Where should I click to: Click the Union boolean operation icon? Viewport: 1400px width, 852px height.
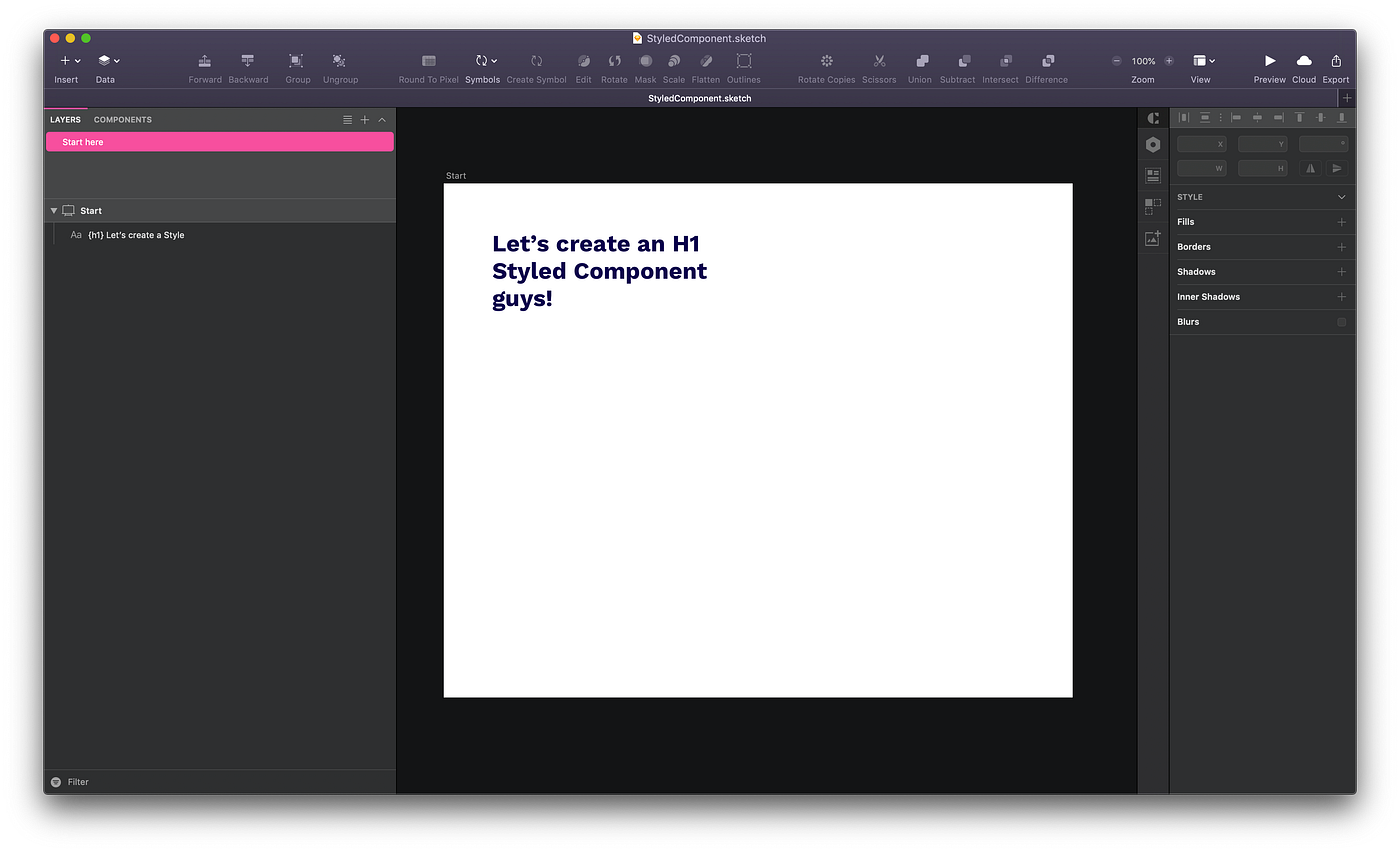tap(919, 61)
